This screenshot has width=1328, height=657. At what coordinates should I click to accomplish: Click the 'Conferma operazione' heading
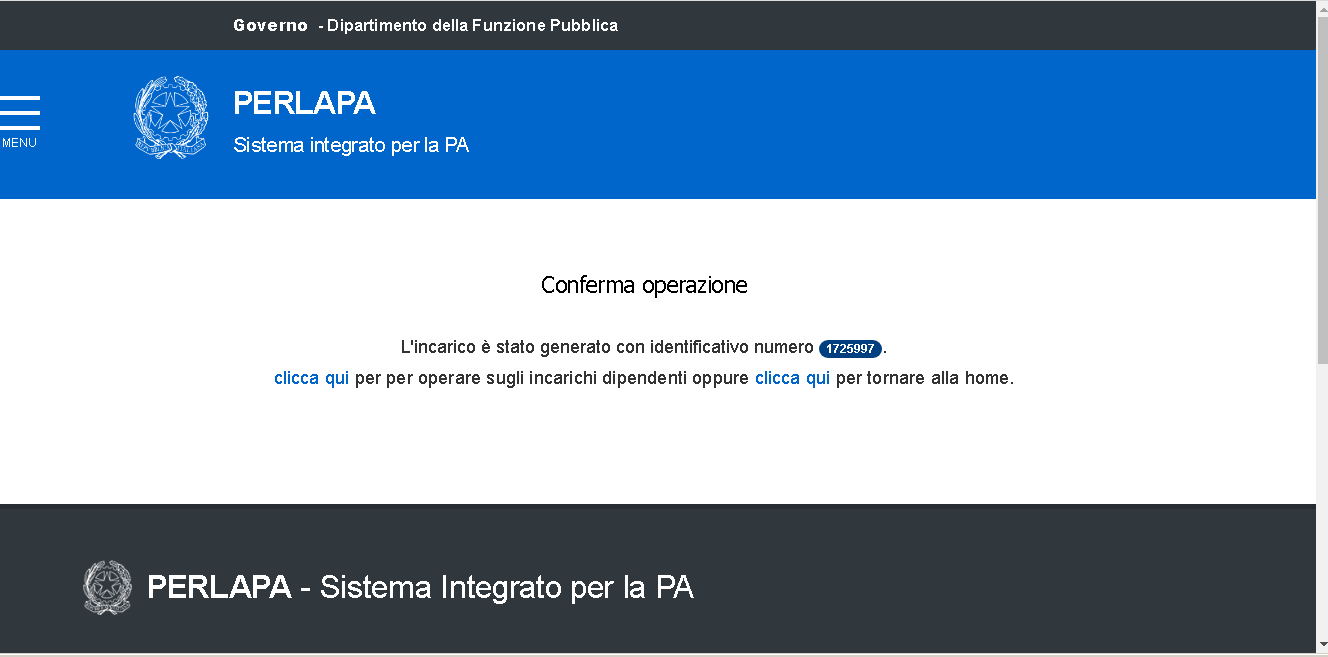coord(644,285)
